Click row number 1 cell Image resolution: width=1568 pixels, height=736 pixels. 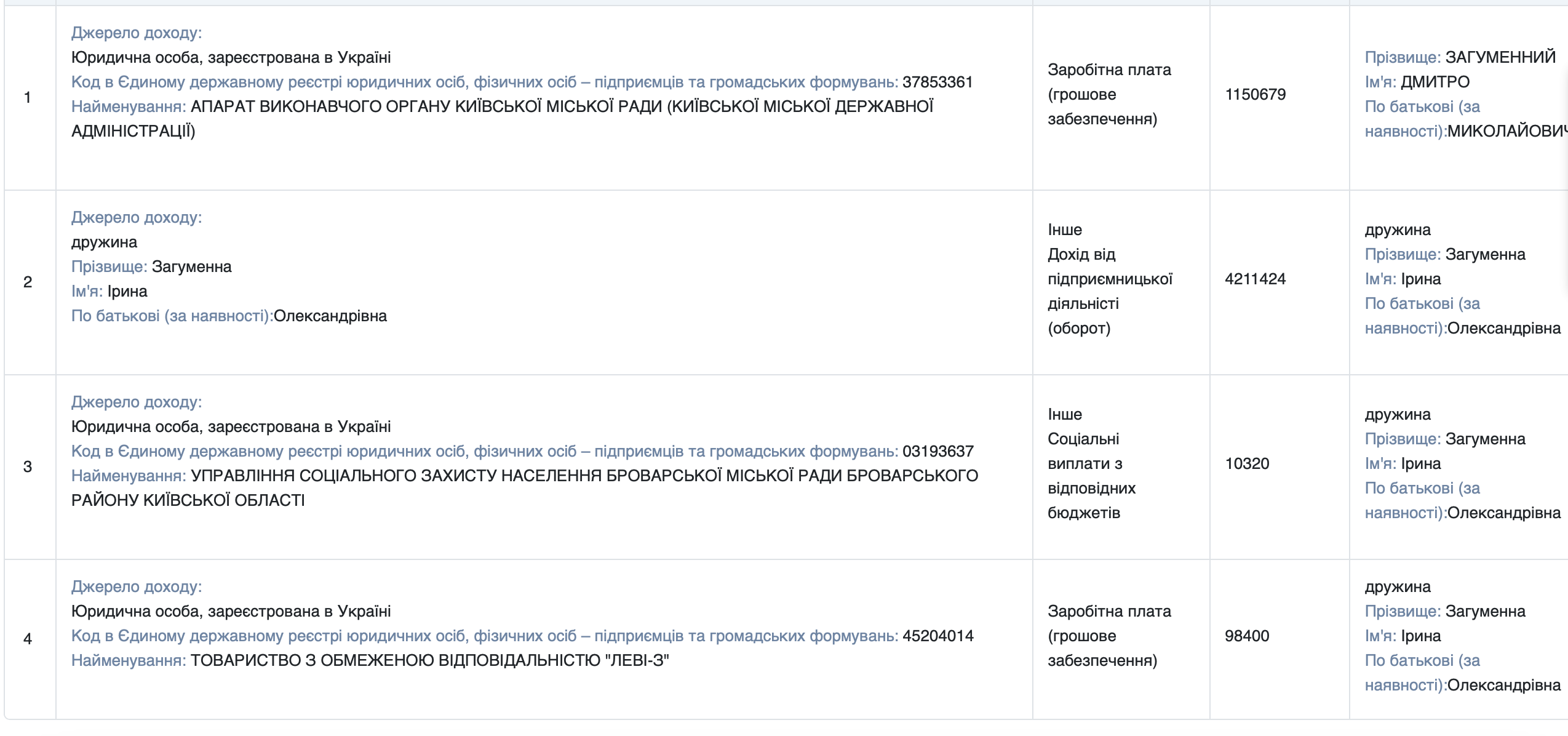30,98
